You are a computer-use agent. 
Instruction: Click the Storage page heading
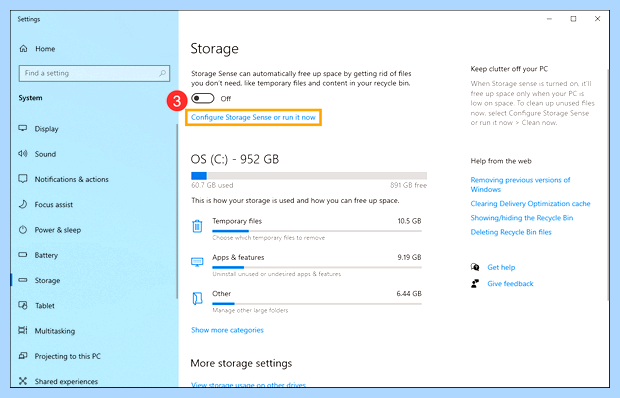coord(214,49)
